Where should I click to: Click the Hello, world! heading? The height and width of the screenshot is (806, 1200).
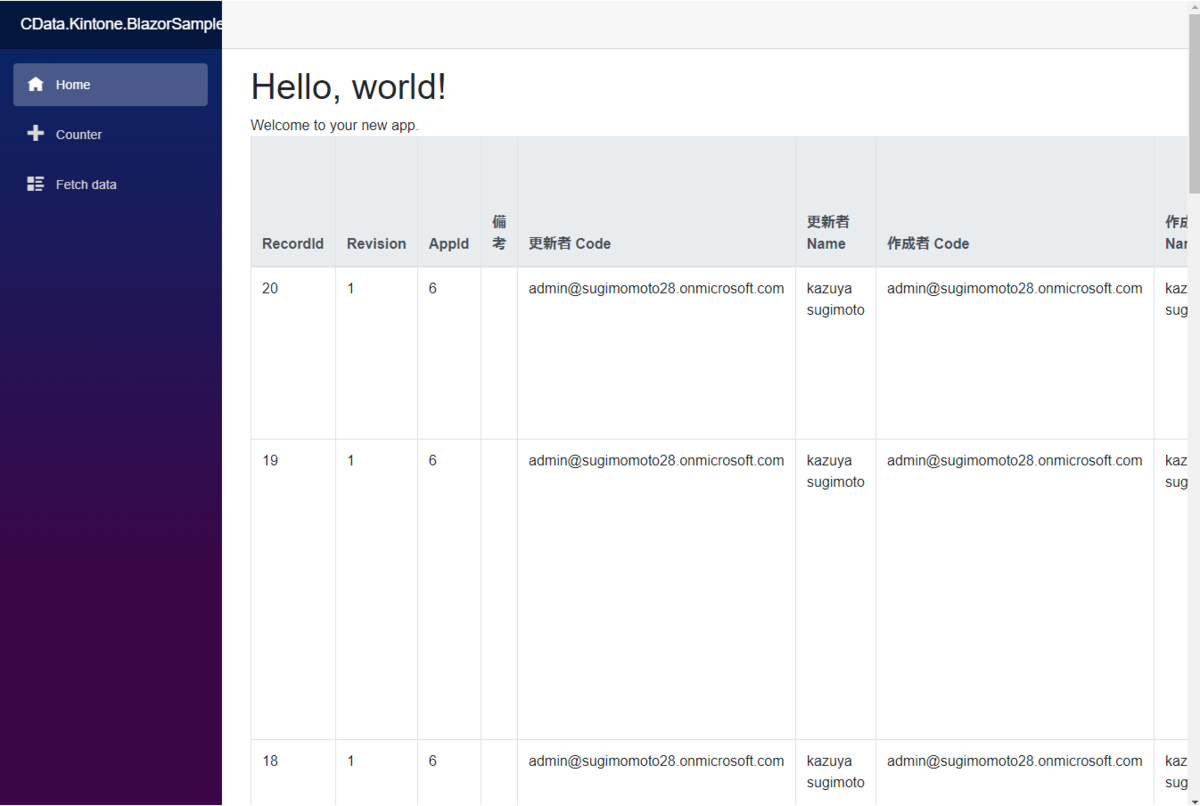point(348,87)
